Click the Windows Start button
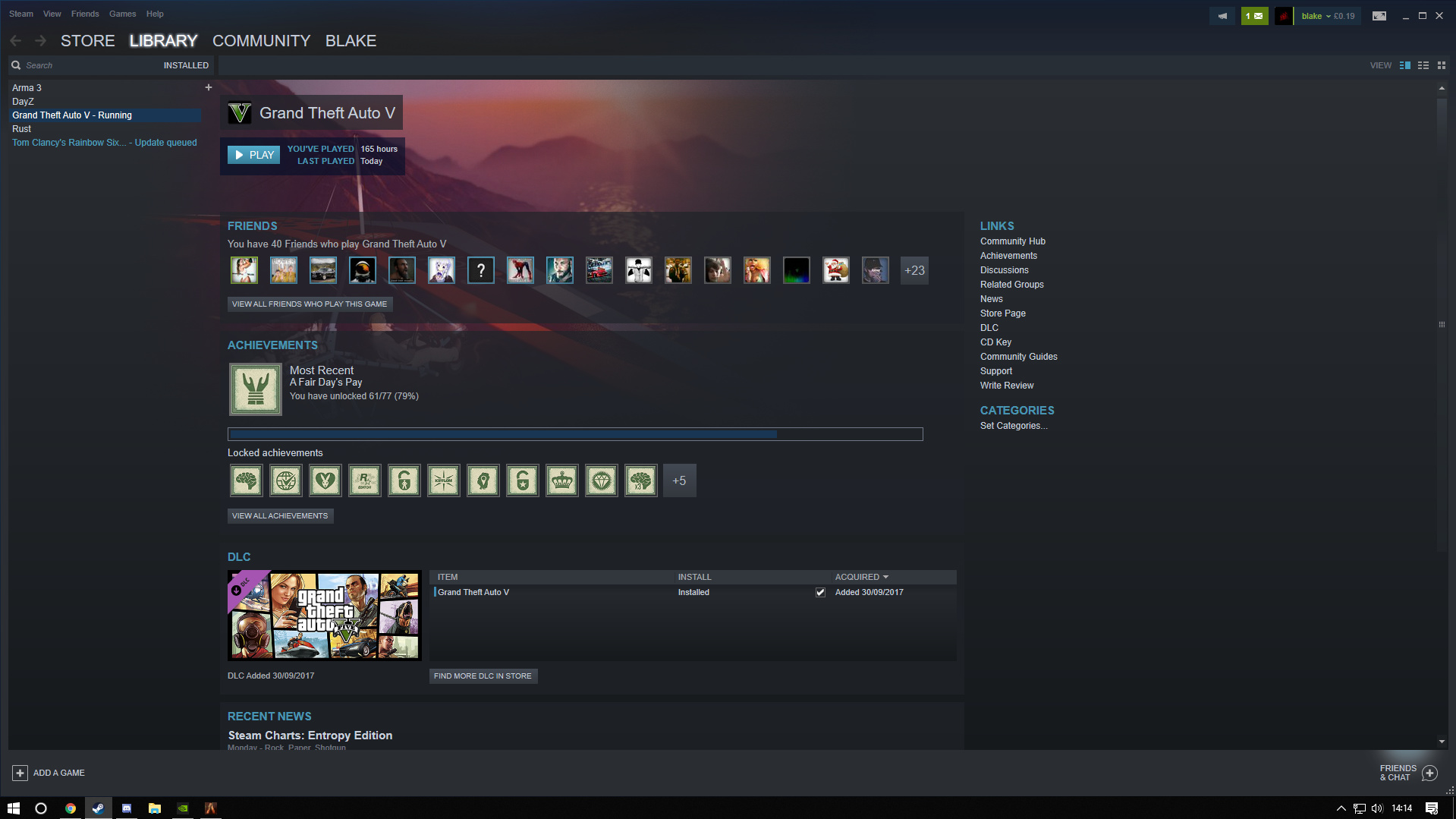Viewport: 1456px width, 819px height. coord(14,808)
